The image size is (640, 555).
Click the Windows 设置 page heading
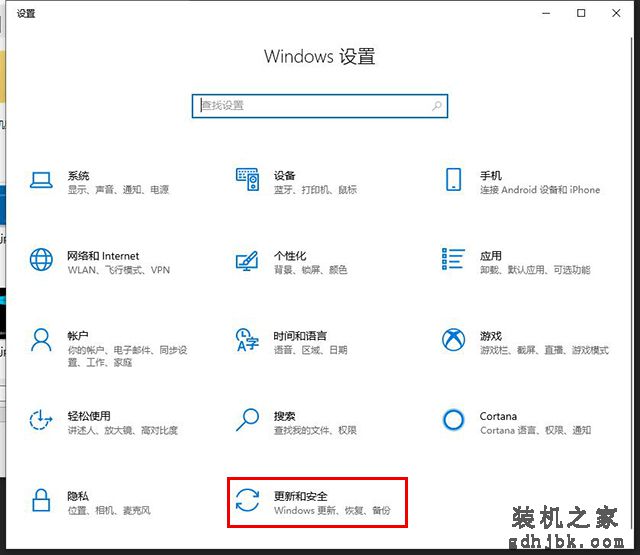pos(320,56)
